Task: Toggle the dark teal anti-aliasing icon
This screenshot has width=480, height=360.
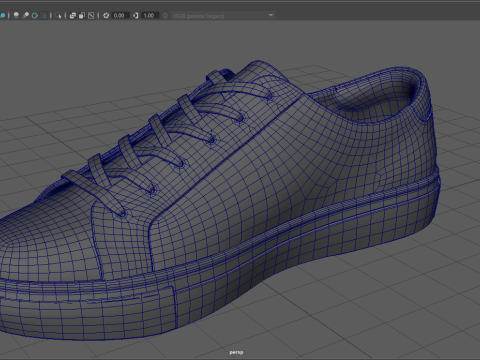Action: (x=44, y=15)
